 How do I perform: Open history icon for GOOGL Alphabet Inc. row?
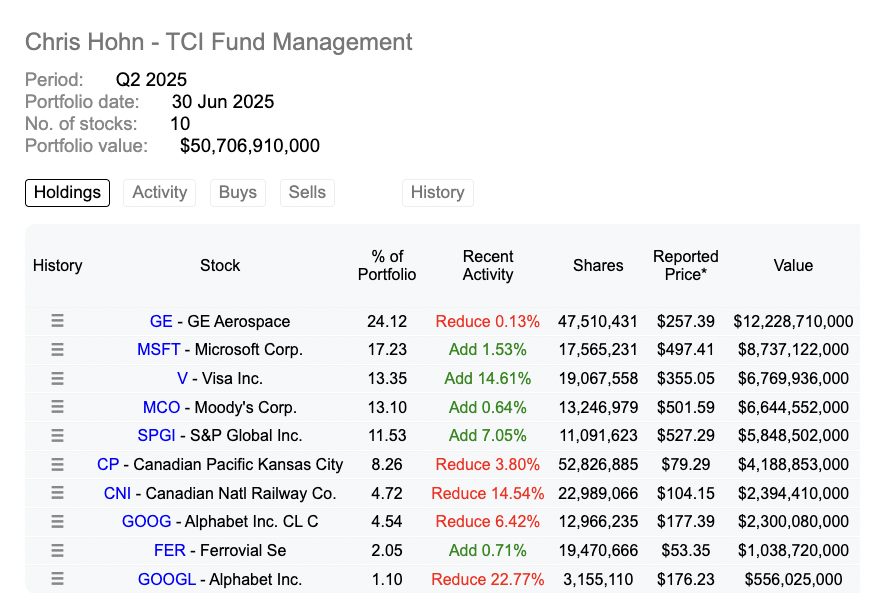(57, 579)
